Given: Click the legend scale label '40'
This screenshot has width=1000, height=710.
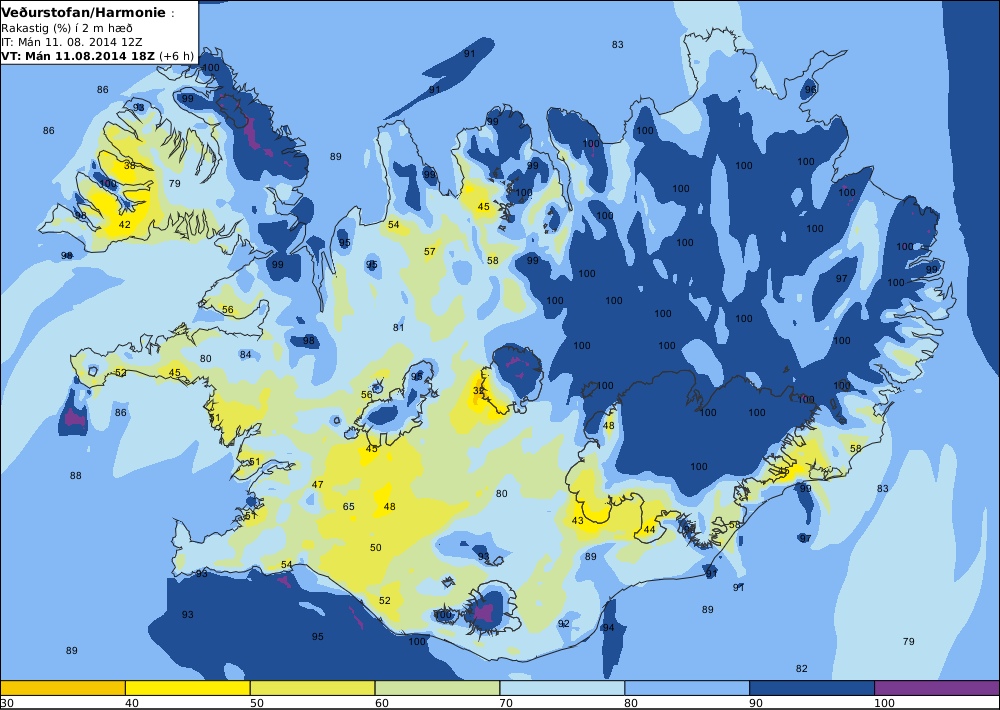Looking at the screenshot, I should [132, 703].
